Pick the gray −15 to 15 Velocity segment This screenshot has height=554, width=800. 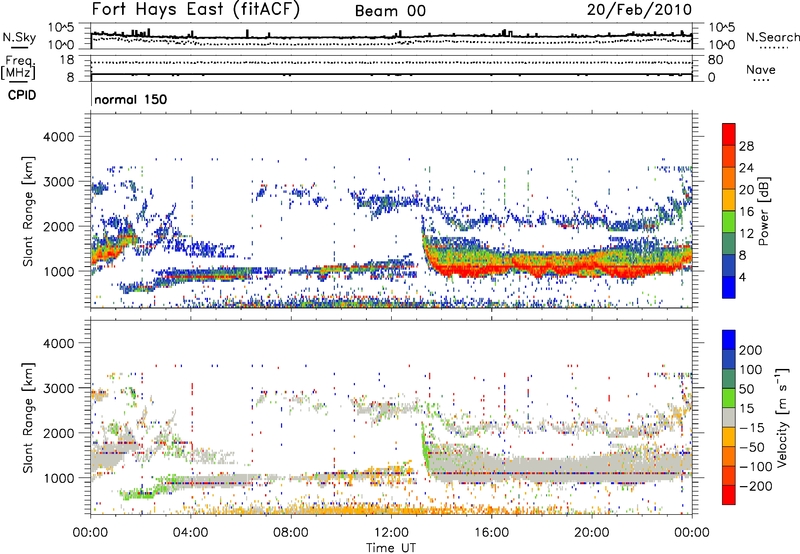729,418
